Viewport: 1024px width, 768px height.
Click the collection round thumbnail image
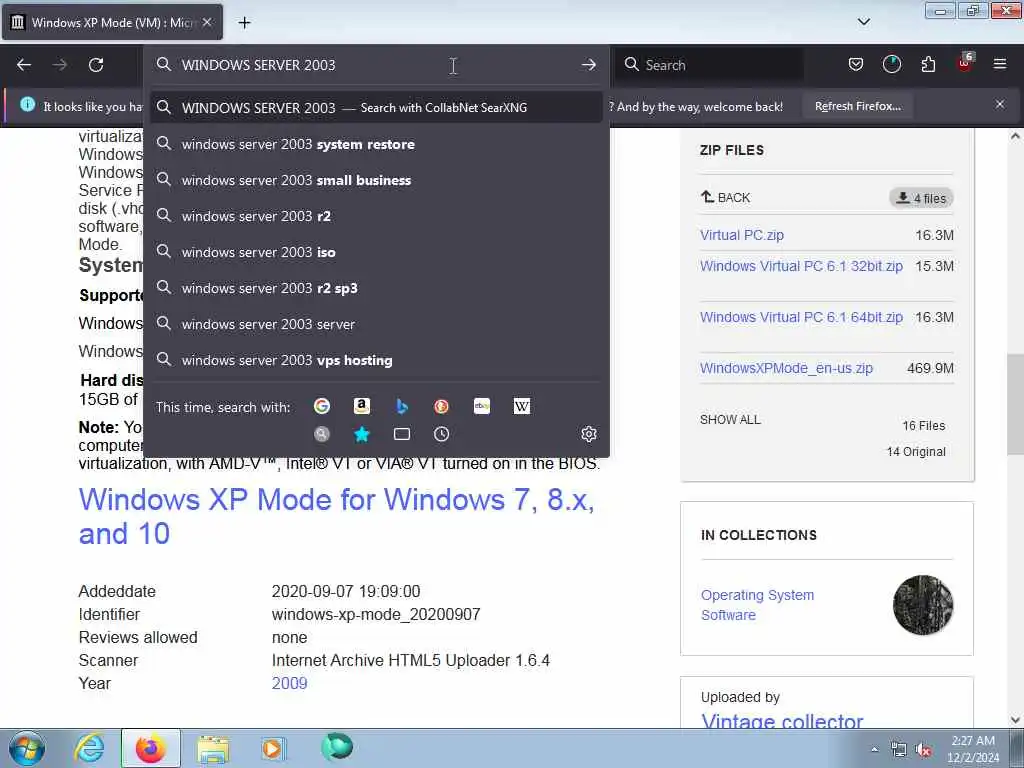pos(923,605)
